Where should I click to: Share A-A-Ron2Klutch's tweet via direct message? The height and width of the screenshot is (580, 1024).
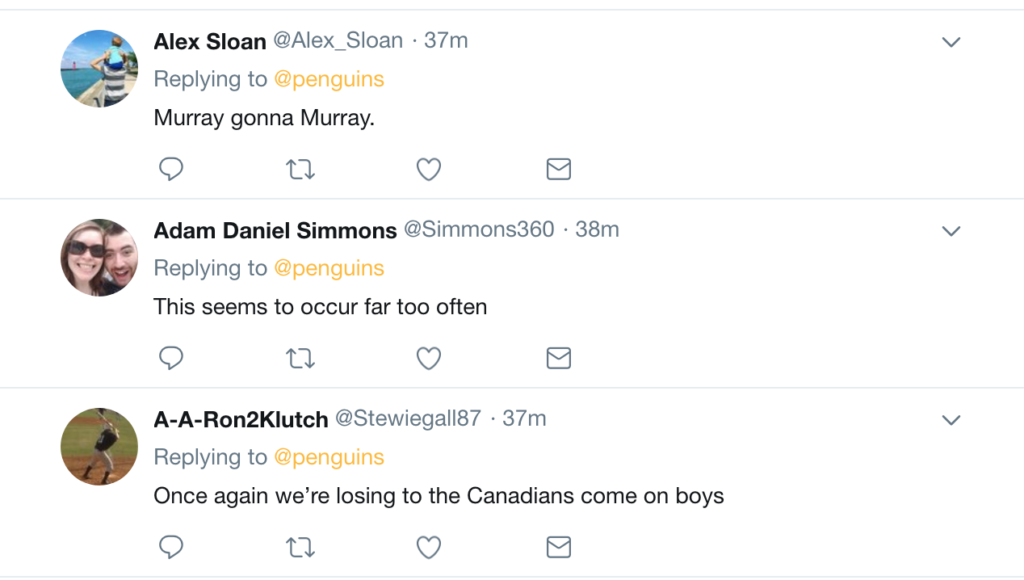pyautogui.click(x=558, y=547)
